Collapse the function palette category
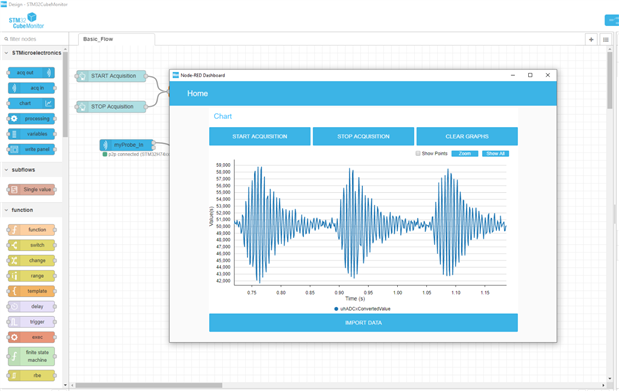619x391 pixels. tap(32, 210)
